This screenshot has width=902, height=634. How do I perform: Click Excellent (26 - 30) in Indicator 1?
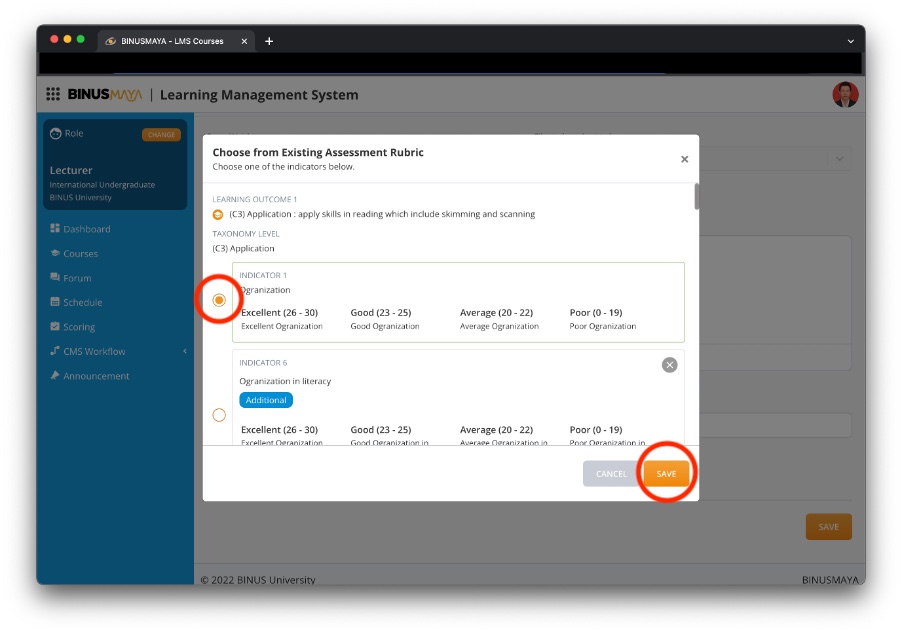tap(280, 312)
